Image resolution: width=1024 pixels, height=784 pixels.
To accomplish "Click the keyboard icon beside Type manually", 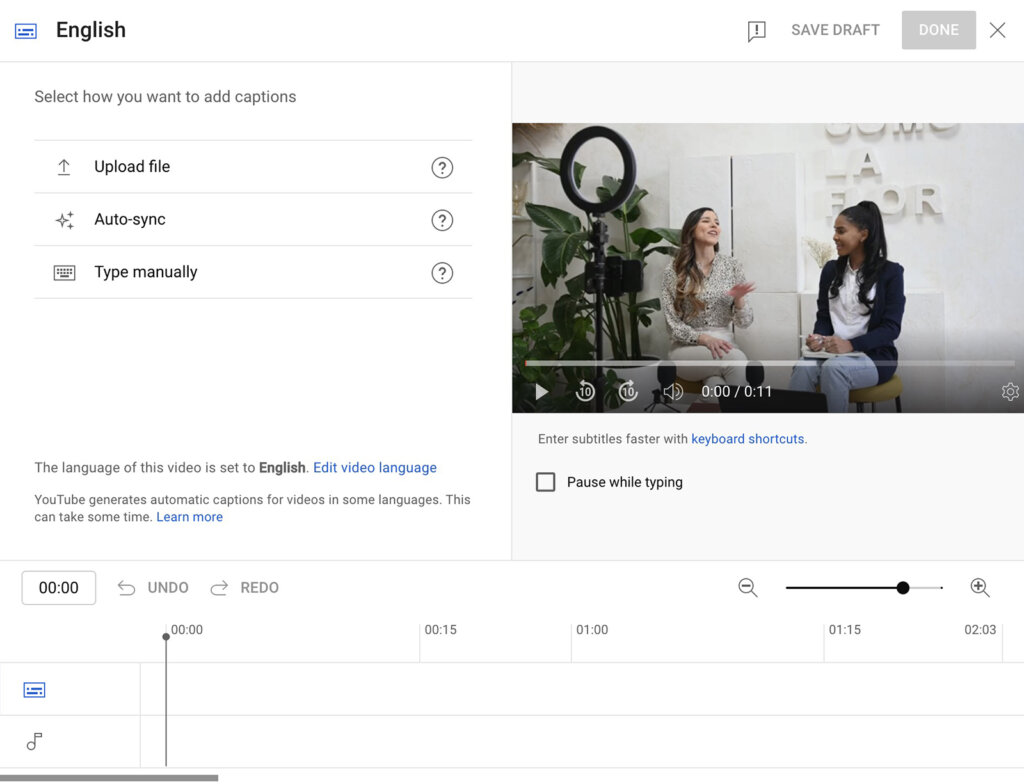I will tap(64, 272).
